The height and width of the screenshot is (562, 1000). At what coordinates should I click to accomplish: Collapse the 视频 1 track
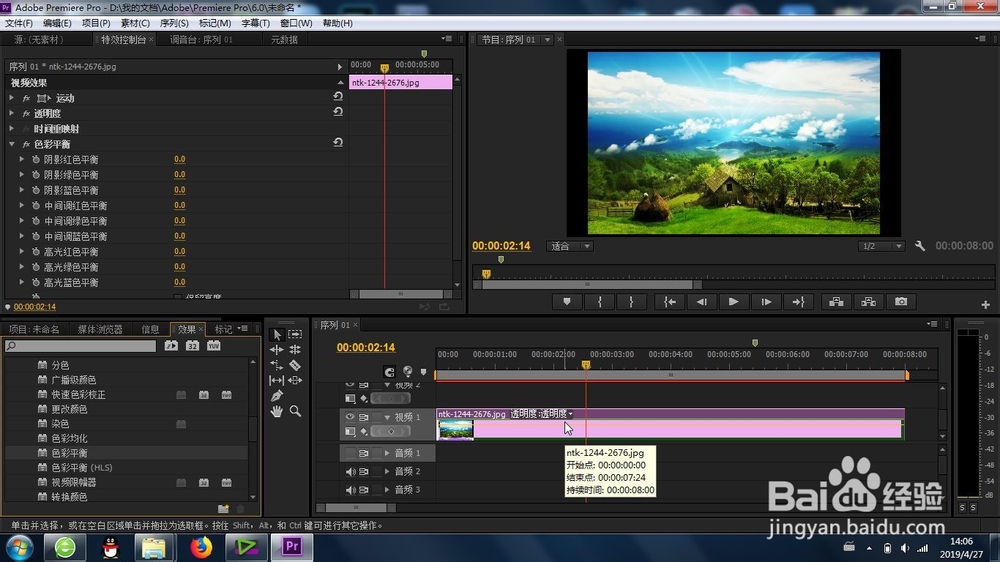[x=386, y=417]
